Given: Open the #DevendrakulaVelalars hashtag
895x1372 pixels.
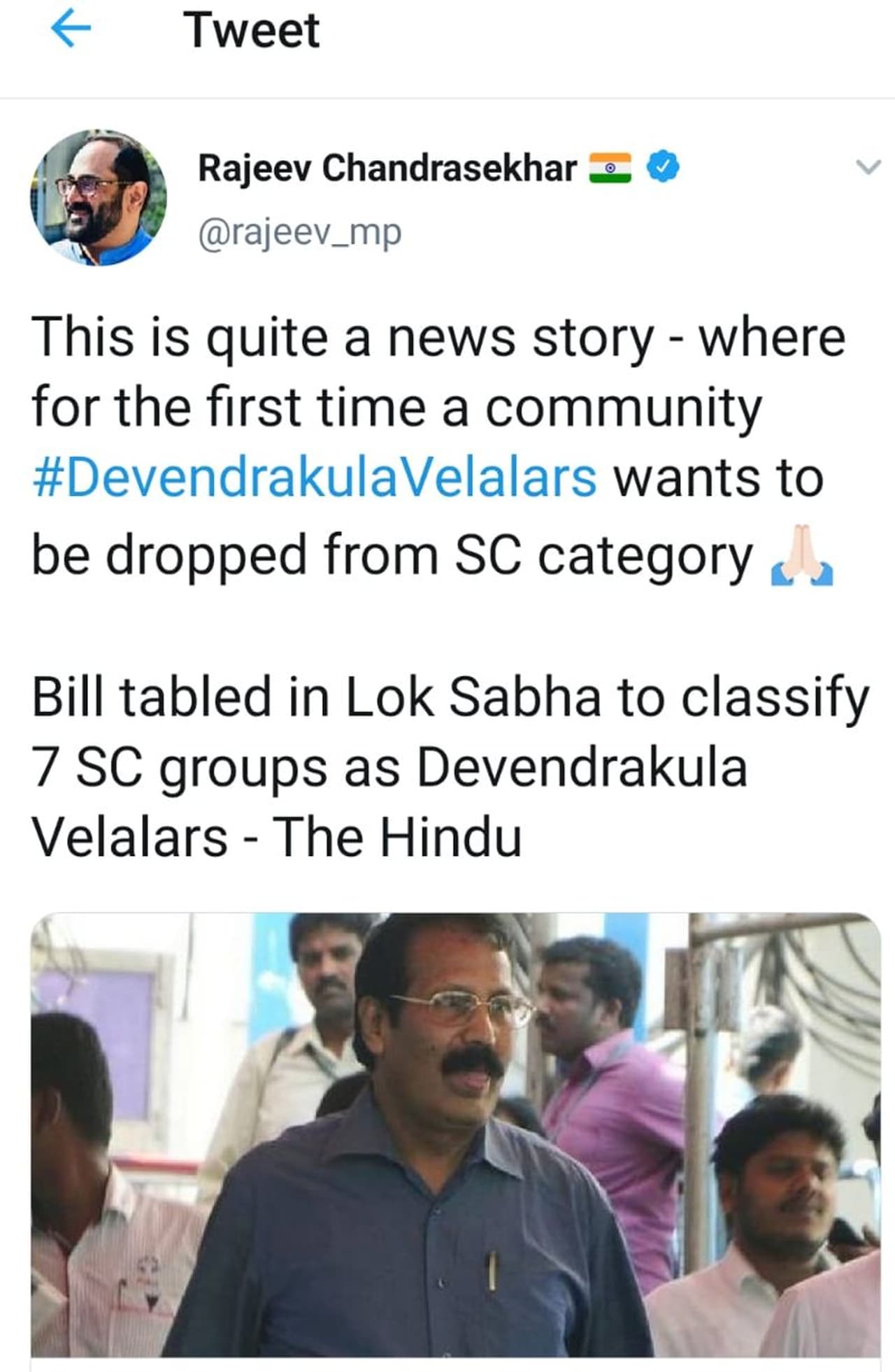Looking at the screenshot, I should click(x=315, y=479).
